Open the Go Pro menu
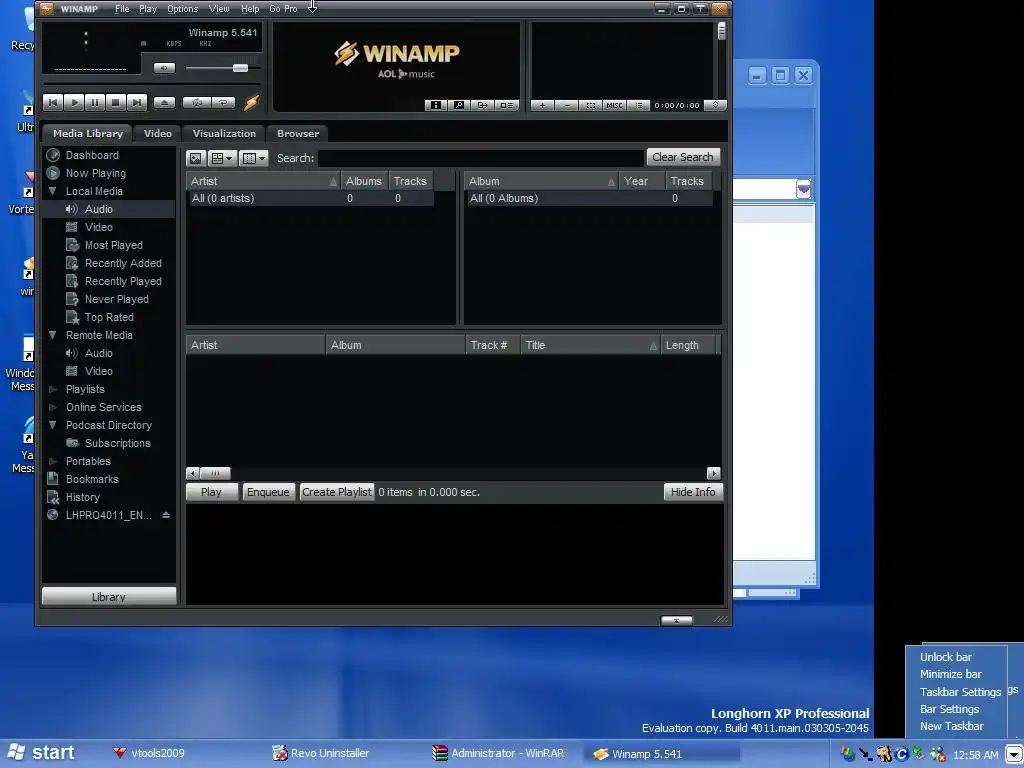 [x=283, y=8]
